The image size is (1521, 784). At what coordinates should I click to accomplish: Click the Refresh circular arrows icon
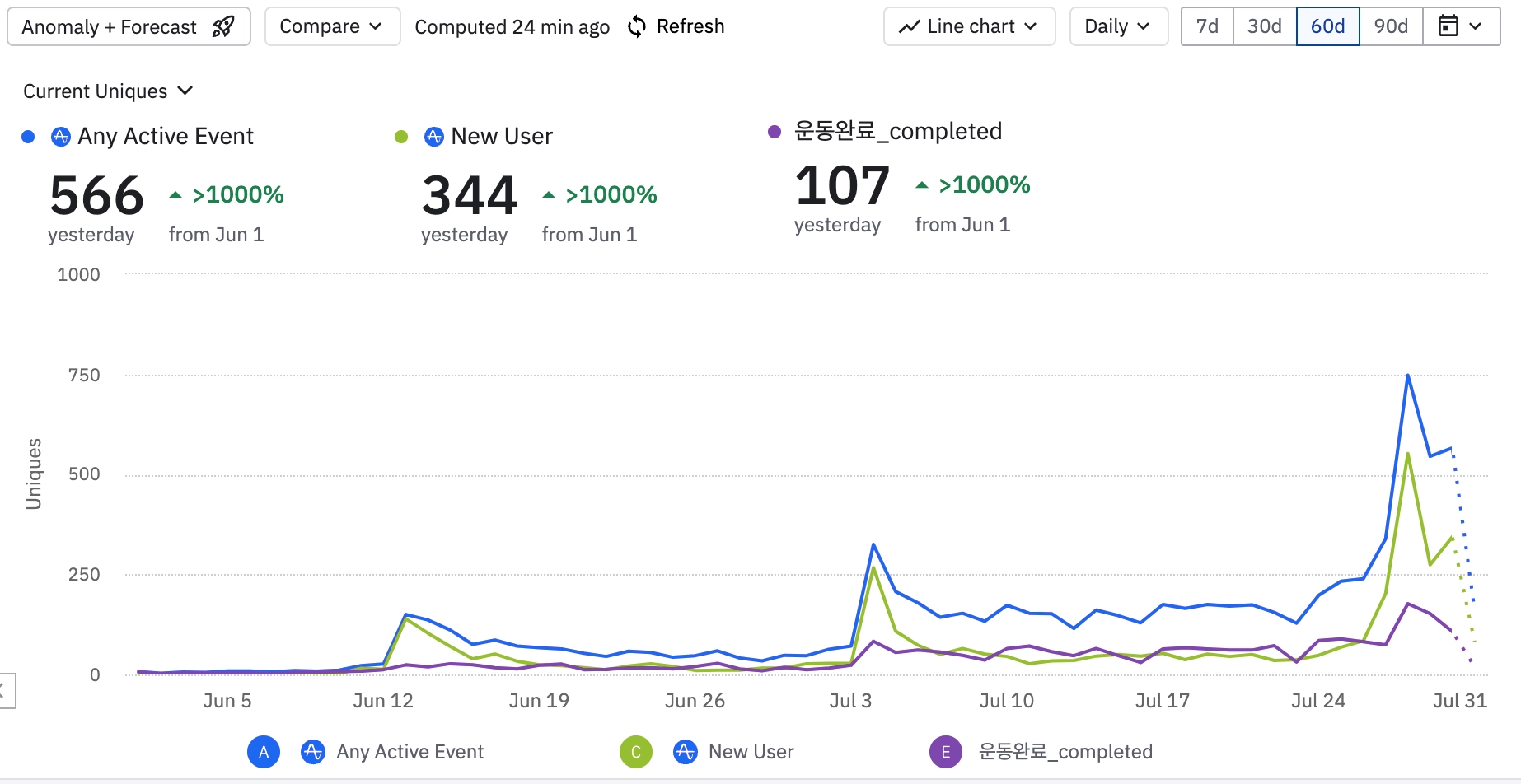point(636,27)
